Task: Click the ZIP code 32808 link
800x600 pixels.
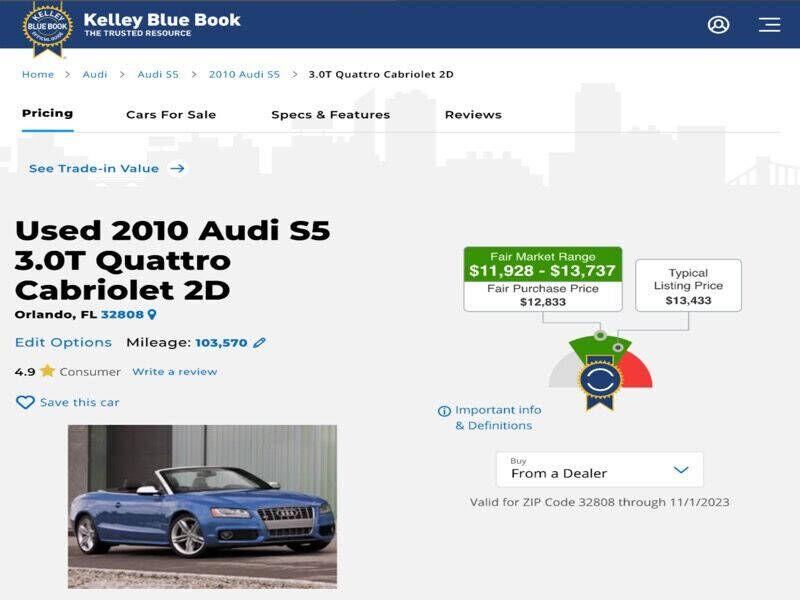Action: [x=122, y=314]
